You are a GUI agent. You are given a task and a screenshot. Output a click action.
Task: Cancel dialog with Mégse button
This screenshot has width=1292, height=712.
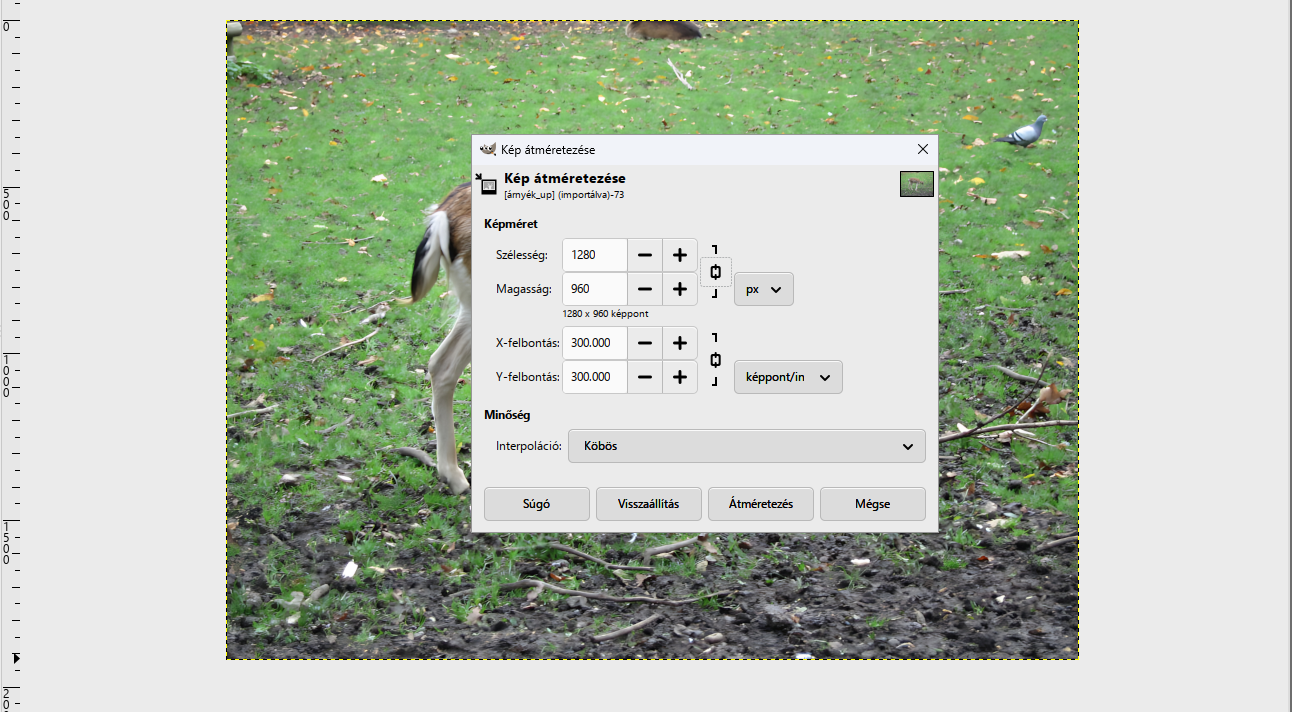click(x=873, y=504)
